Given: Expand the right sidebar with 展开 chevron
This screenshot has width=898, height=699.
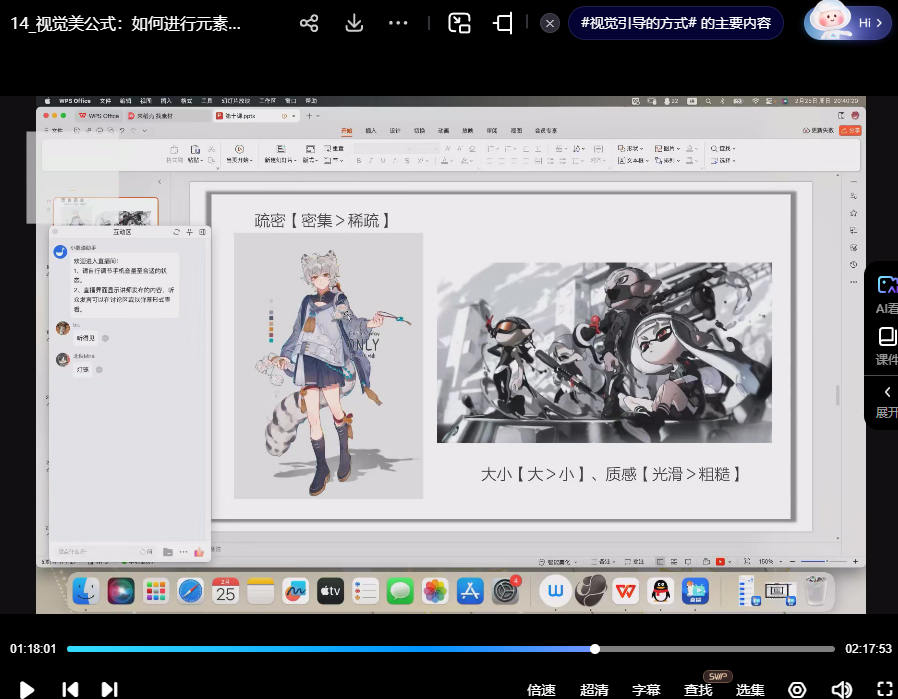Looking at the screenshot, I should (x=886, y=400).
